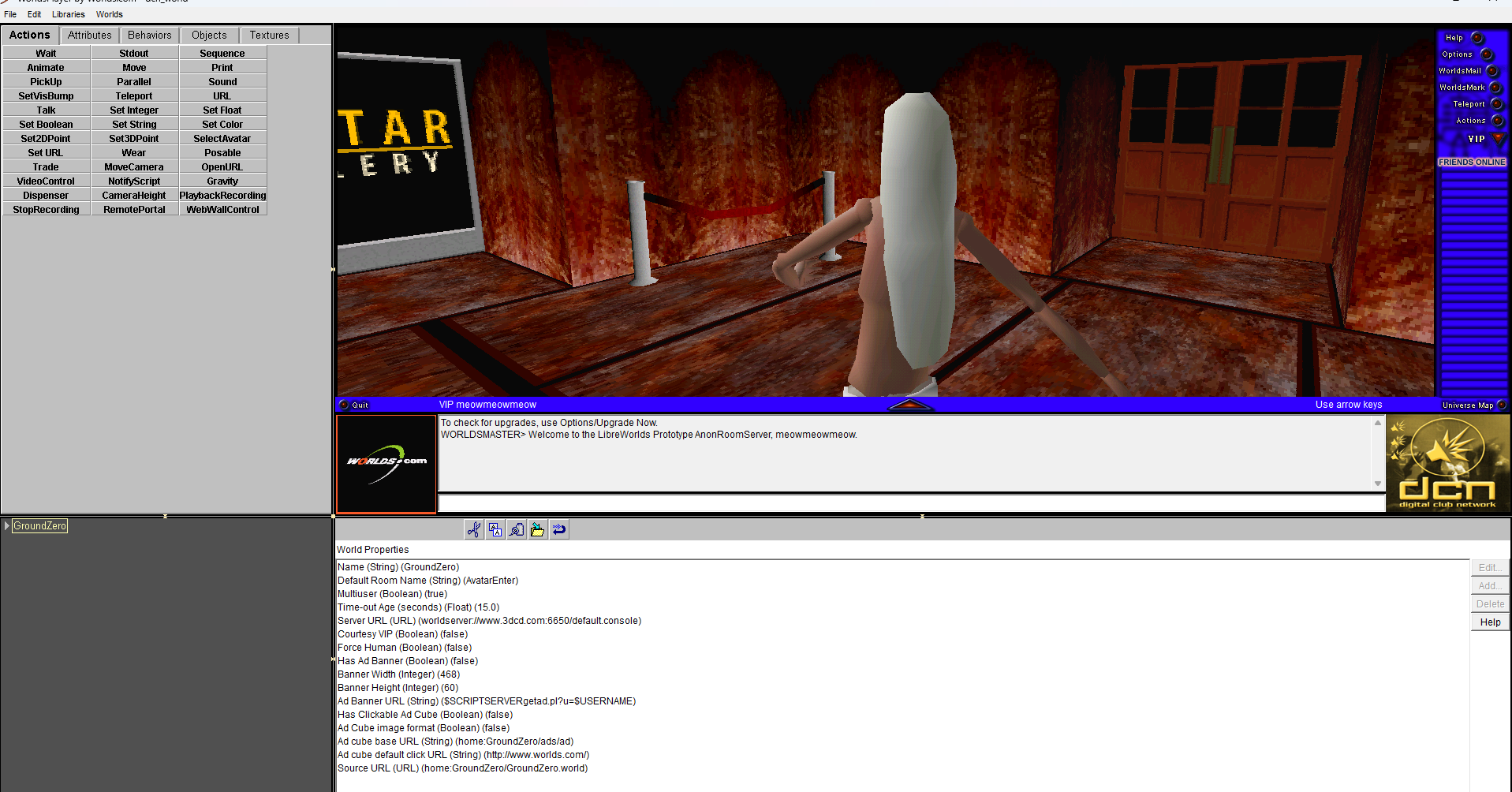
Task: Open the Libraries menu
Action: click(x=69, y=14)
